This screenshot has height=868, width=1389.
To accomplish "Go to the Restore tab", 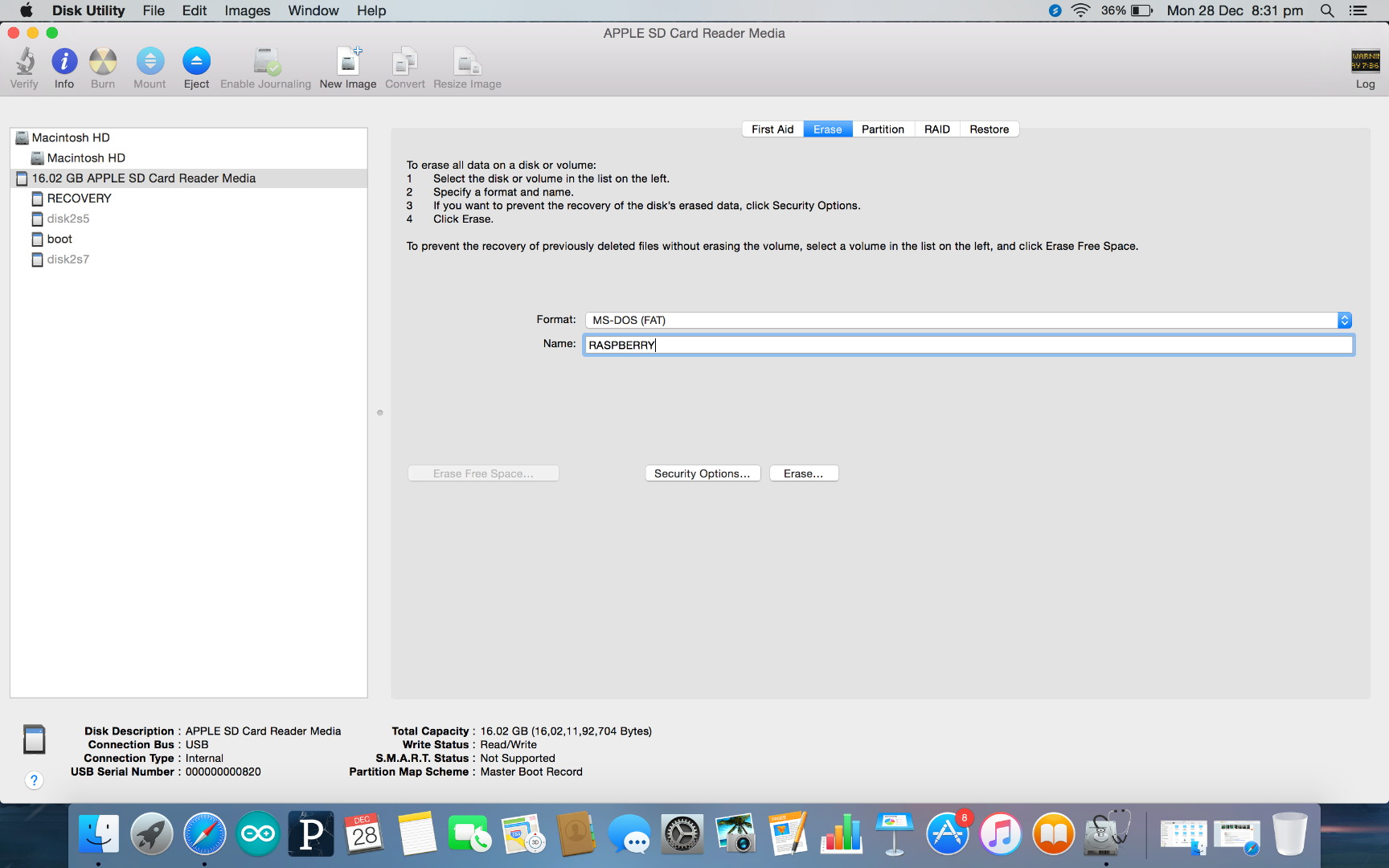I will (990, 129).
